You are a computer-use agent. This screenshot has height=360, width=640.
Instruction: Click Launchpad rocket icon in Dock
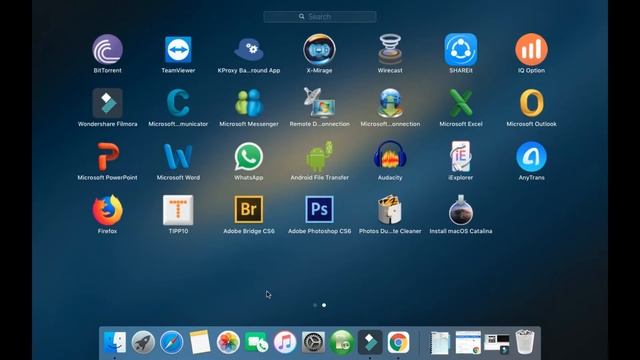pyautogui.click(x=143, y=342)
